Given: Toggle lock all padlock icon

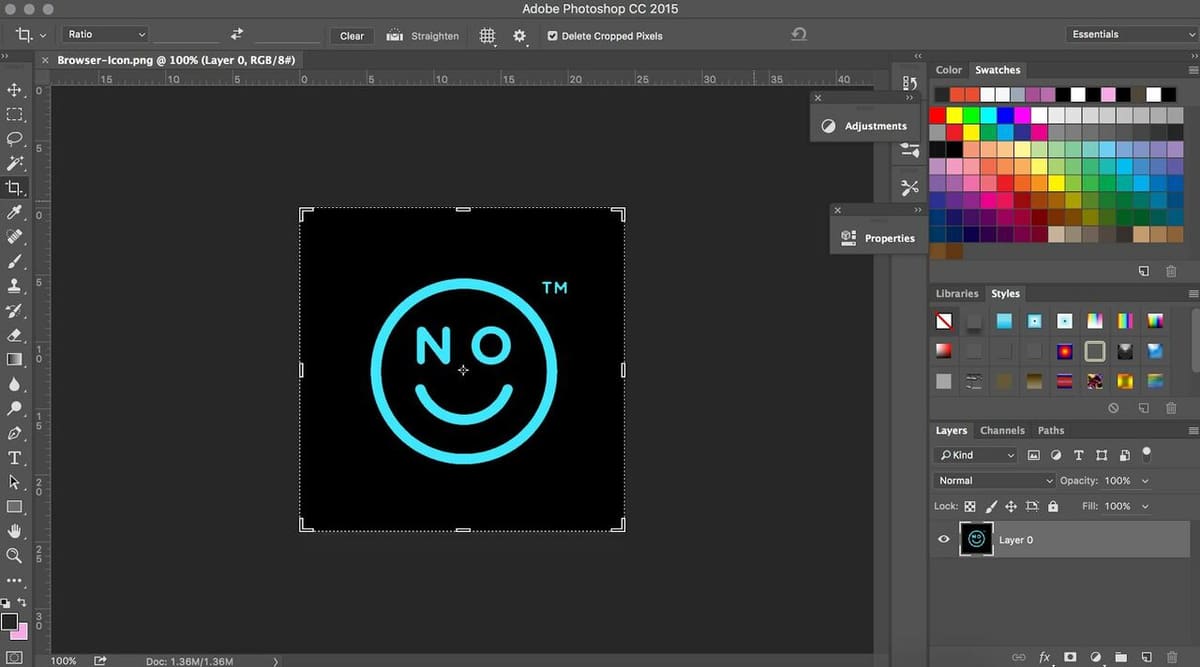Looking at the screenshot, I should pos(1053,507).
